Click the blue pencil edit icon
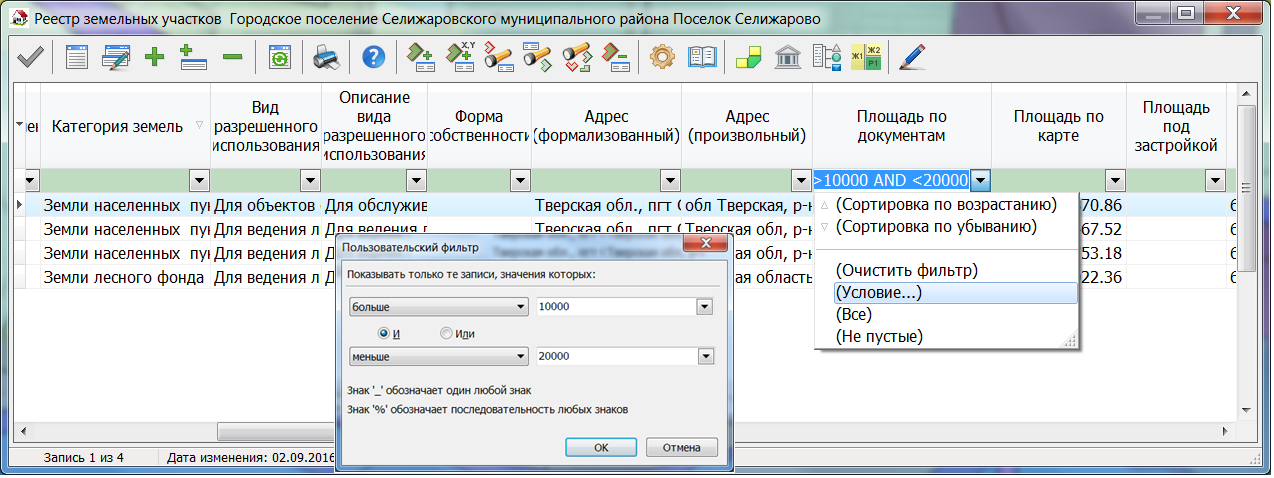 [x=911, y=57]
